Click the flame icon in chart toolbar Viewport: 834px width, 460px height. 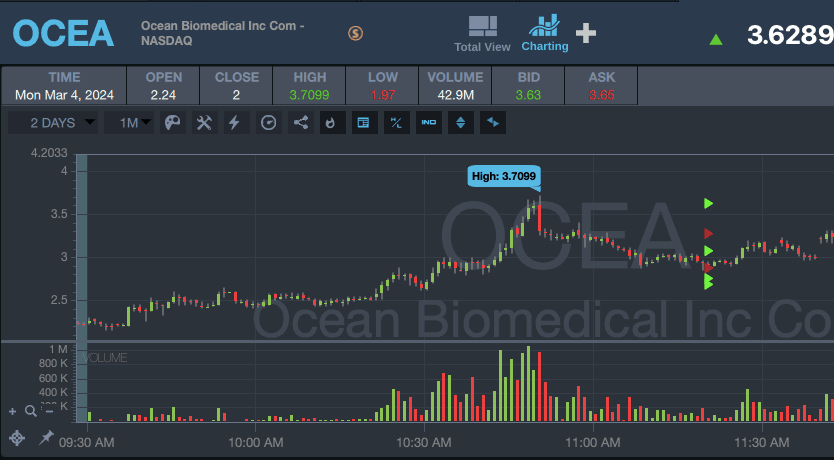pyautogui.click(x=331, y=122)
